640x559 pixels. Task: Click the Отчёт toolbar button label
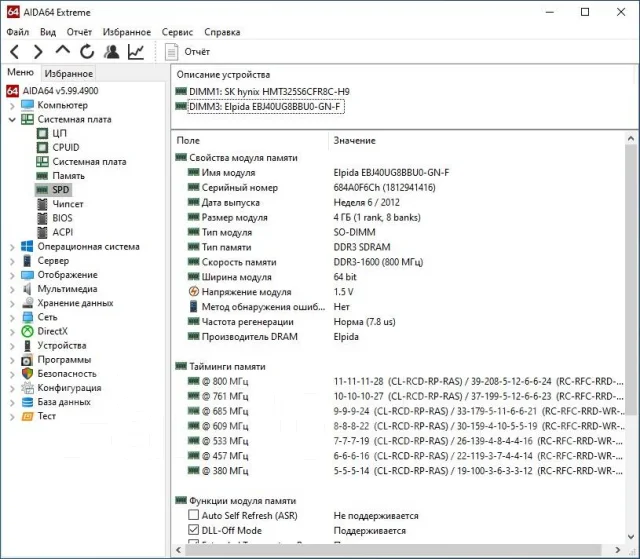click(197, 52)
